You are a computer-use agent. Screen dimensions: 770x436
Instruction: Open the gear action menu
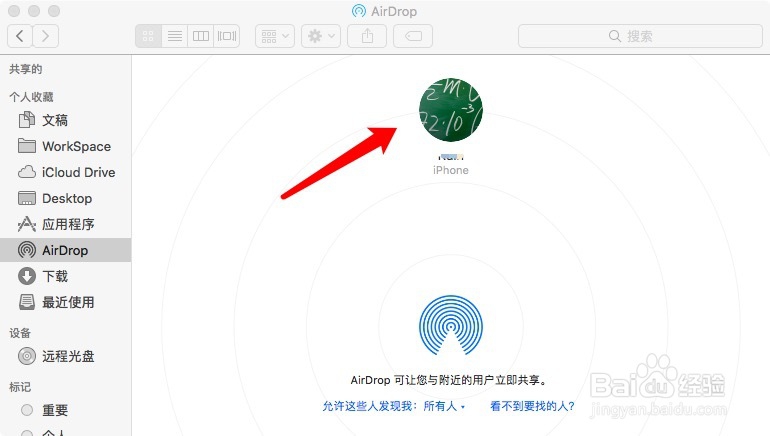pyautogui.click(x=321, y=36)
